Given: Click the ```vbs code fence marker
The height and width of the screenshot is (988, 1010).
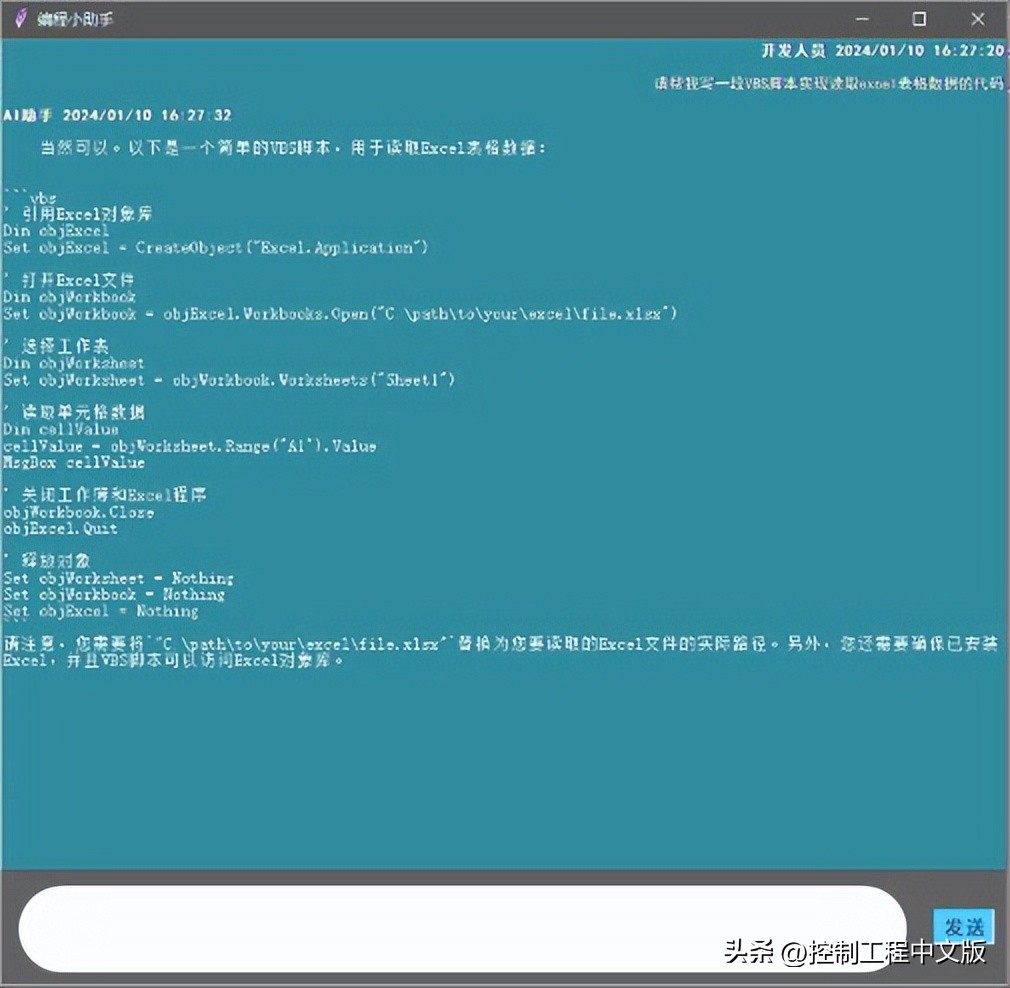Looking at the screenshot, I should click(30, 197).
